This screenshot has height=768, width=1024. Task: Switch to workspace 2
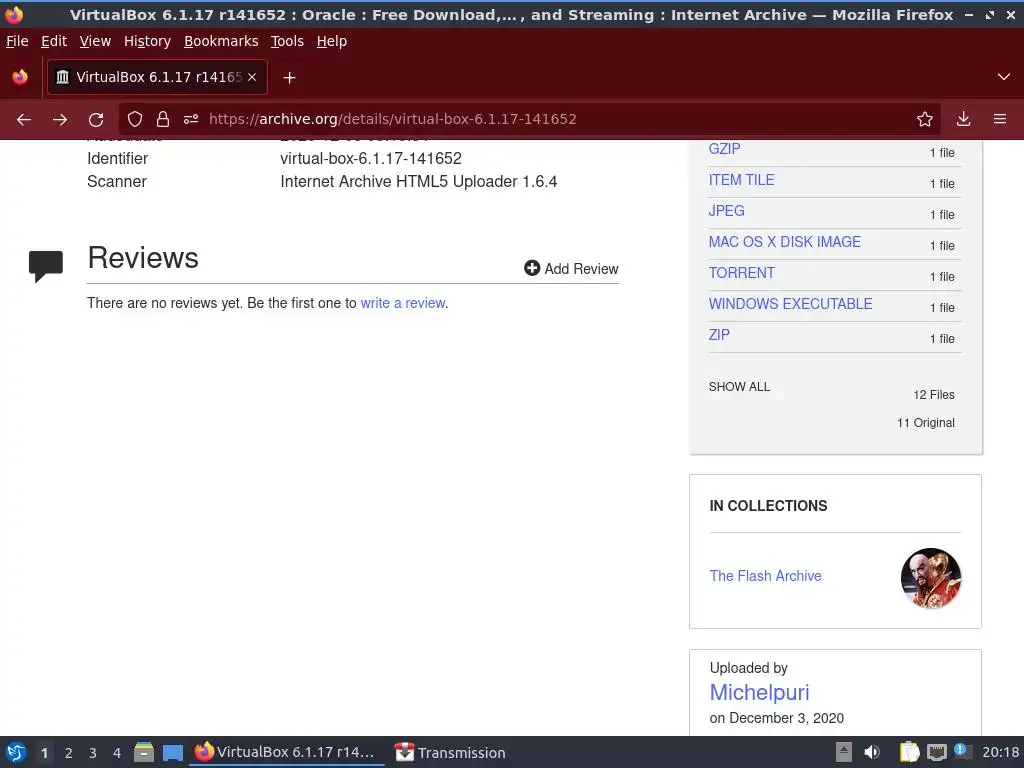tap(69, 753)
